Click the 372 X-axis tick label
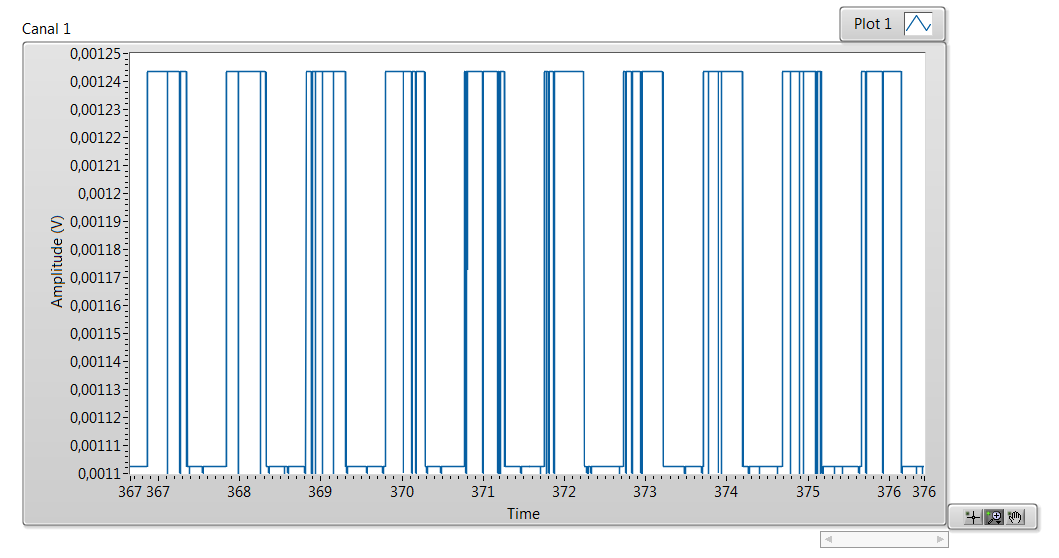The width and height of the screenshot is (1059, 558). [x=564, y=492]
